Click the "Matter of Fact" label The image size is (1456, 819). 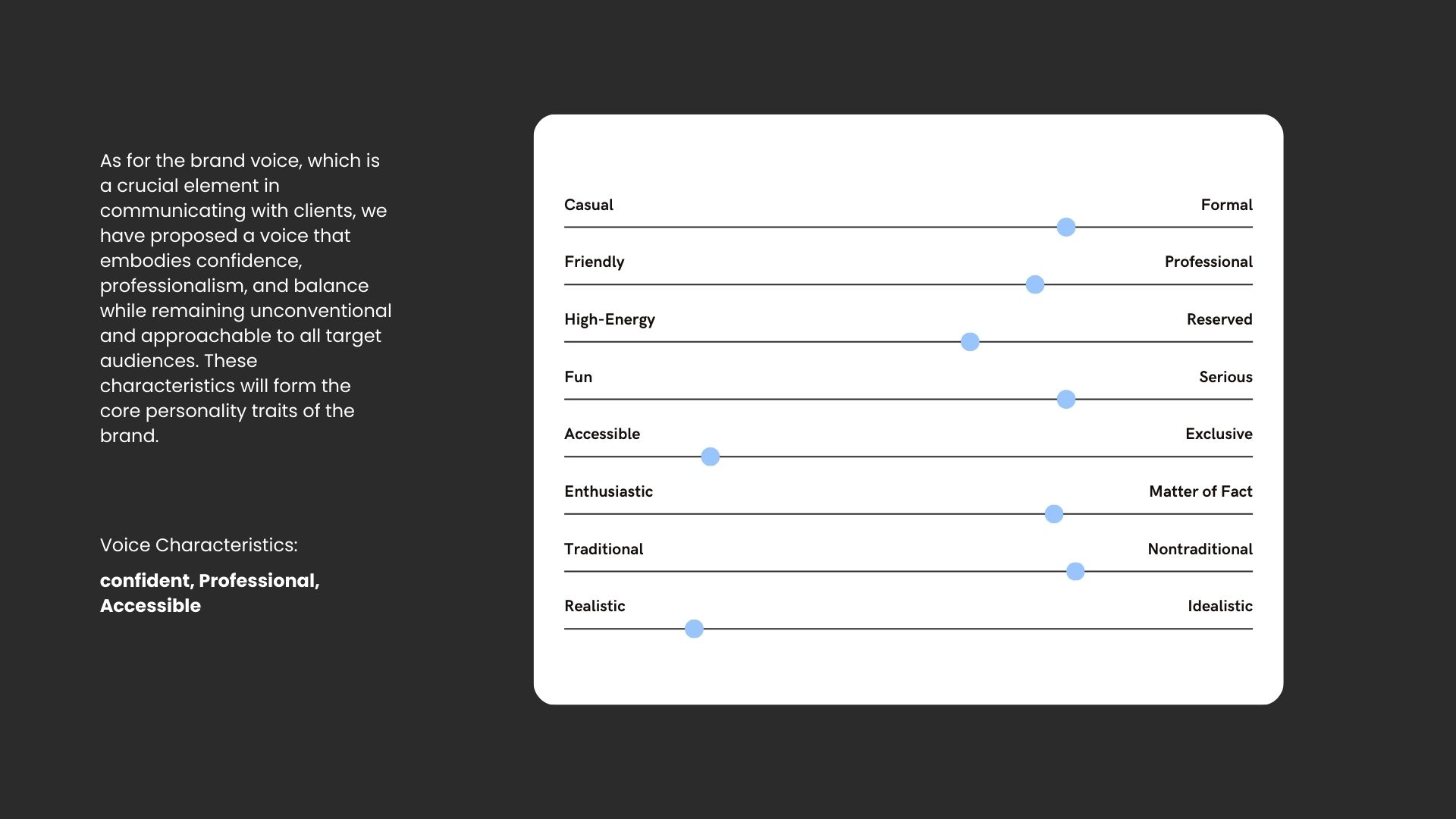[1200, 491]
